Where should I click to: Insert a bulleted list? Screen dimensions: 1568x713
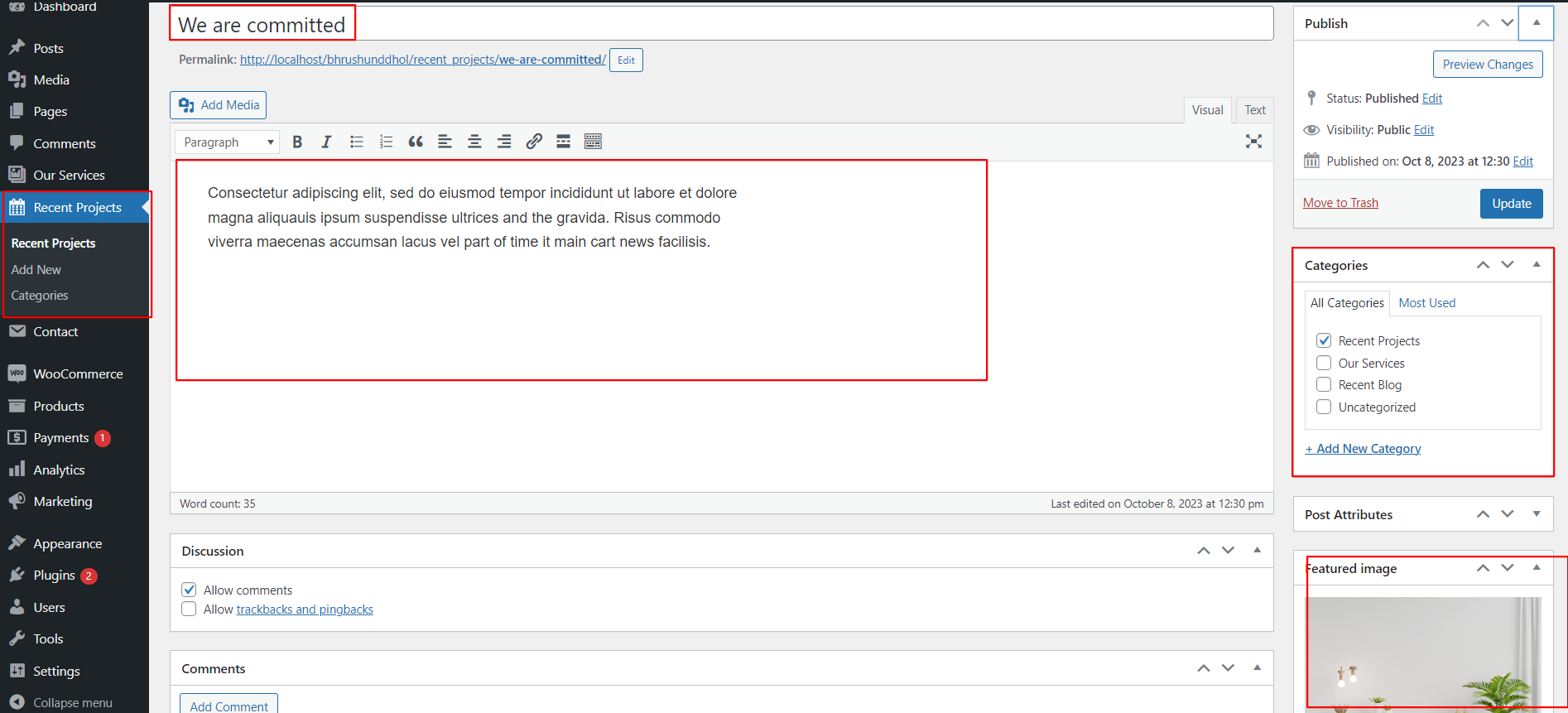pyautogui.click(x=357, y=142)
